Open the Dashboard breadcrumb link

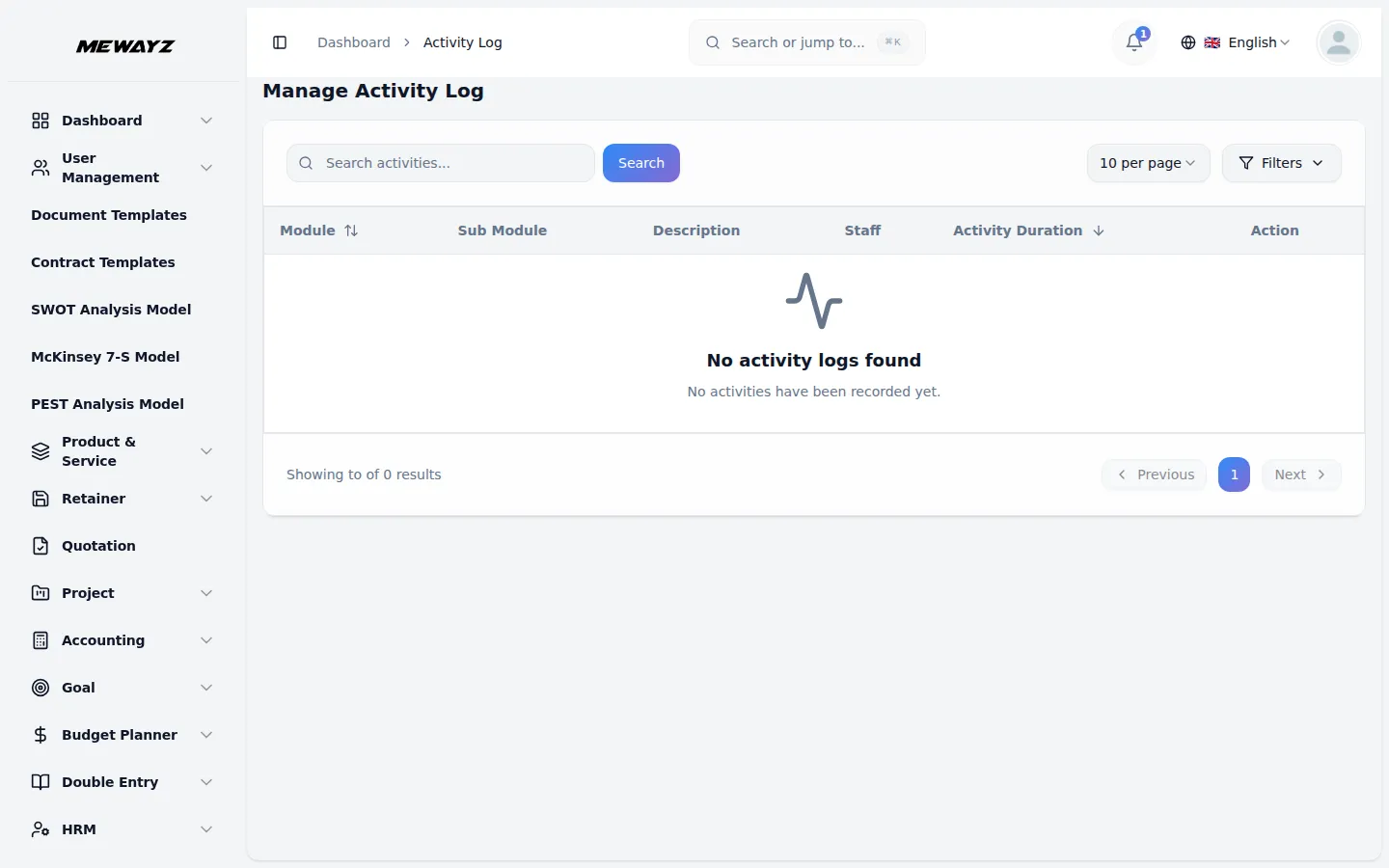[353, 42]
